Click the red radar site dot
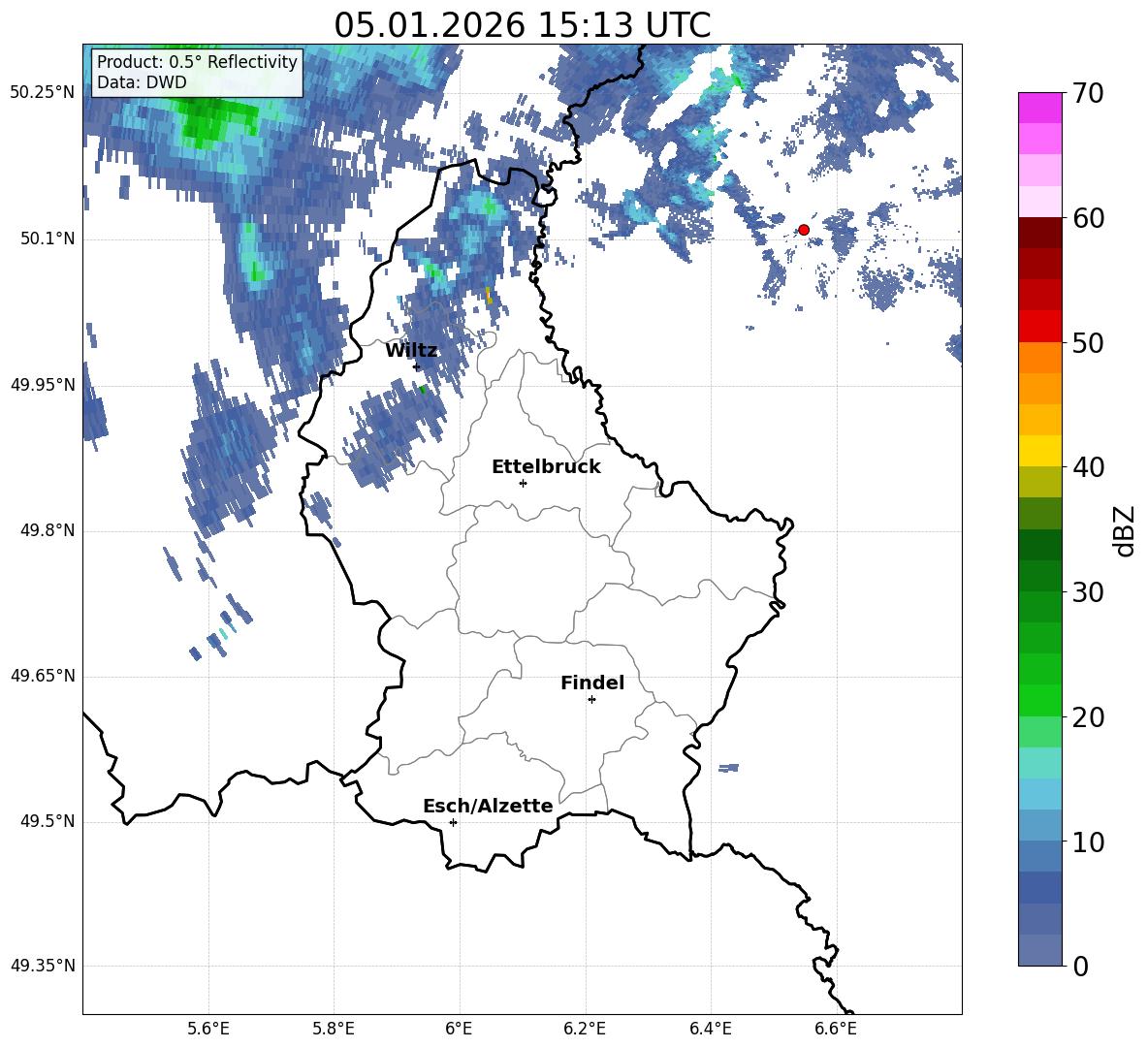 (x=803, y=230)
